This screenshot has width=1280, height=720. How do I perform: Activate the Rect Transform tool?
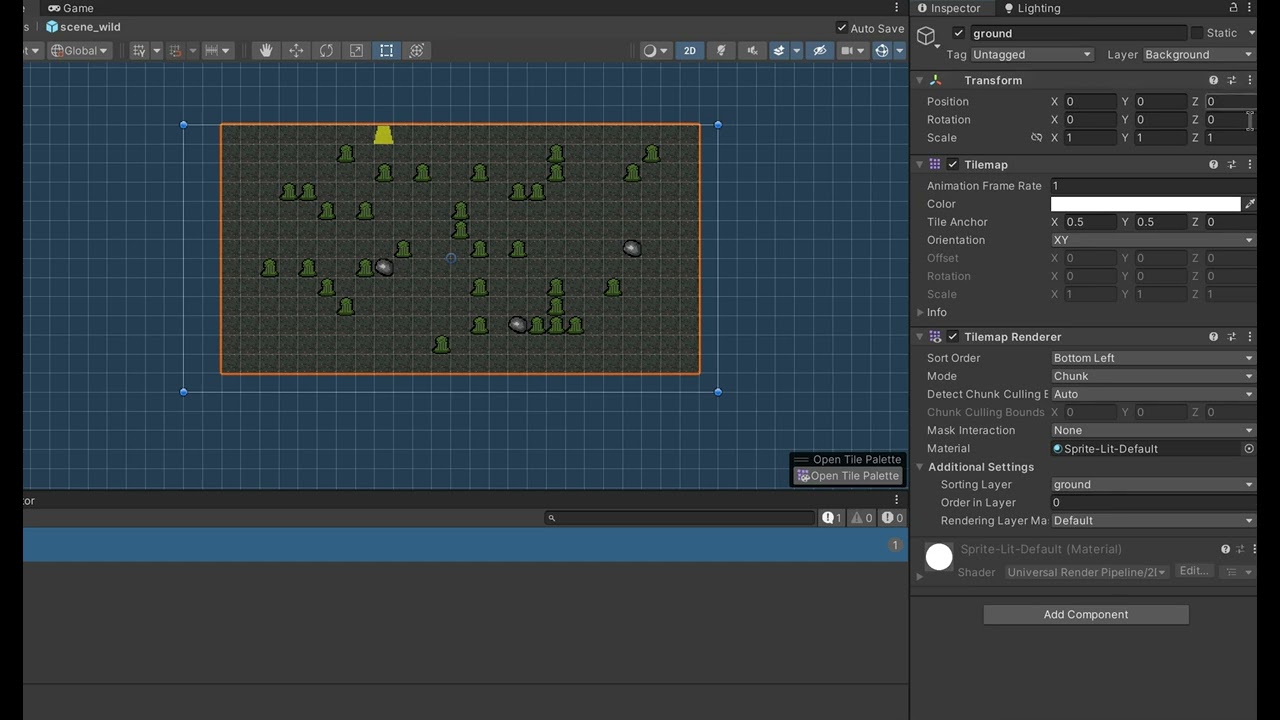pos(386,50)
